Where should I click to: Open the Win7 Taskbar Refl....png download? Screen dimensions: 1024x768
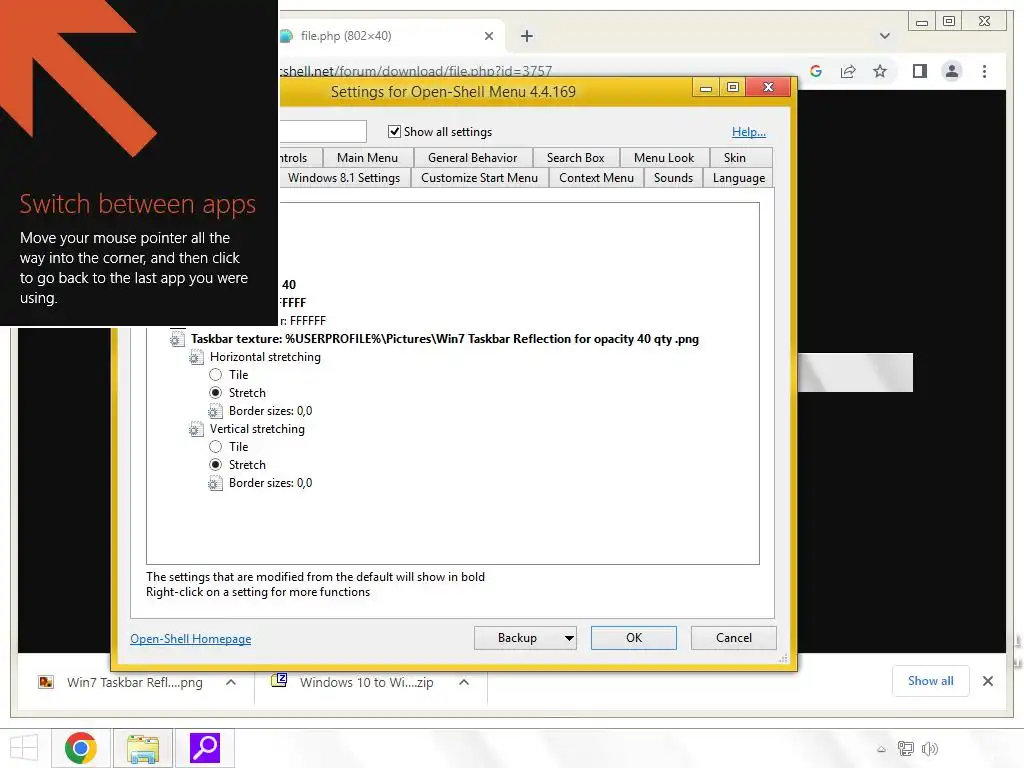(x=135, y=682)
